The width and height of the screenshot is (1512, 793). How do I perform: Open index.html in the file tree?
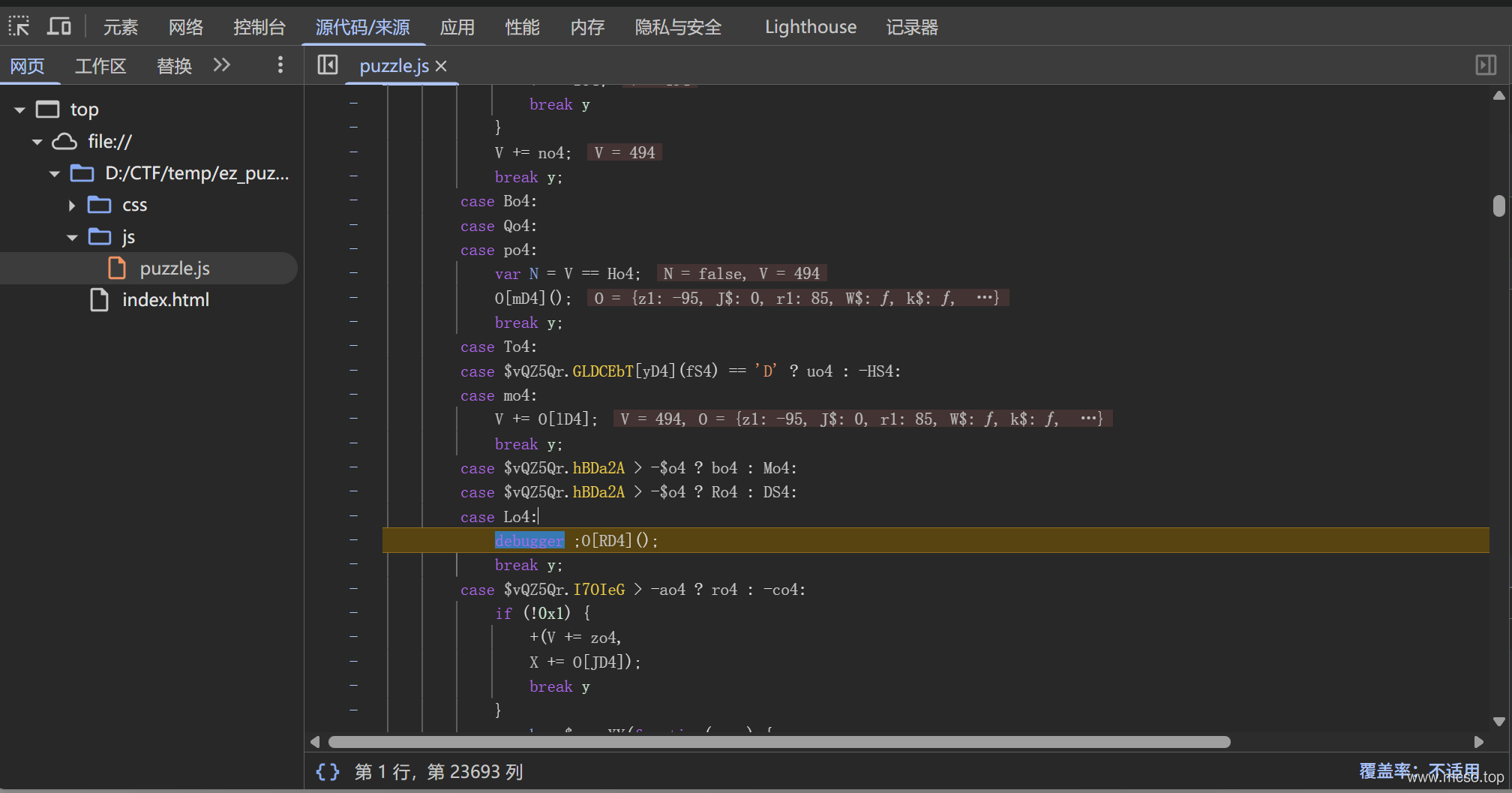click(x=166, y=300)
